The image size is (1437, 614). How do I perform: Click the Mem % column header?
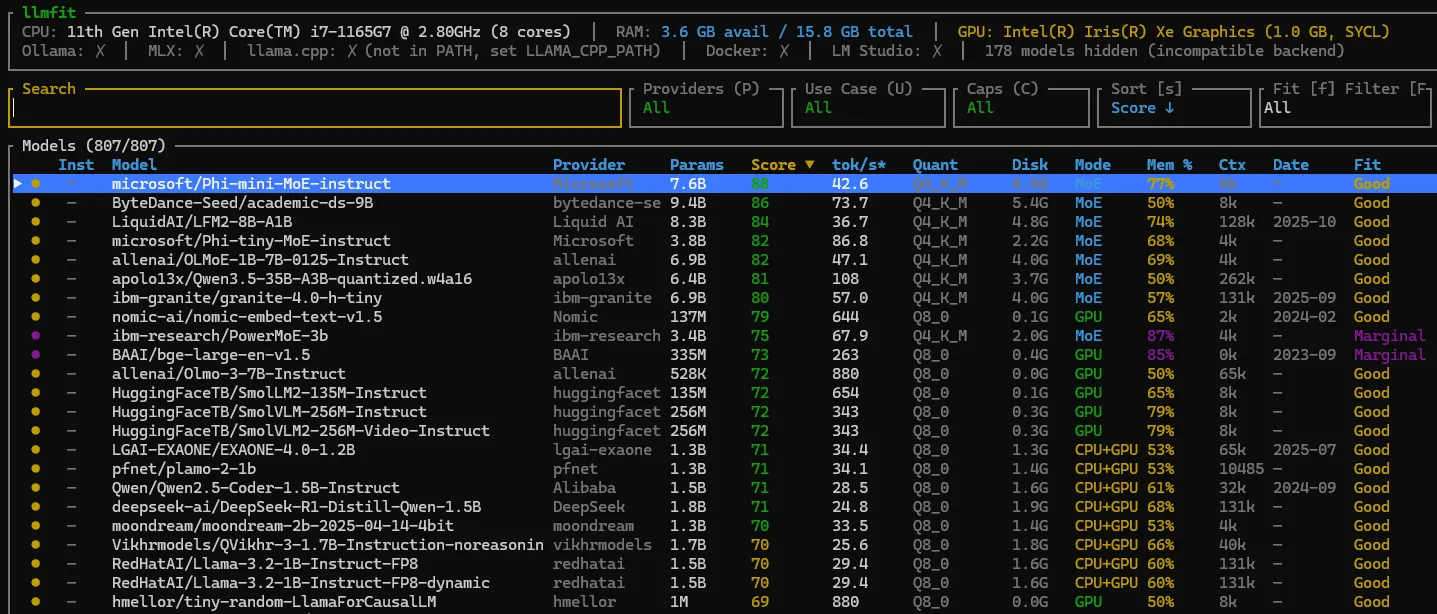tap(1169, 165)
